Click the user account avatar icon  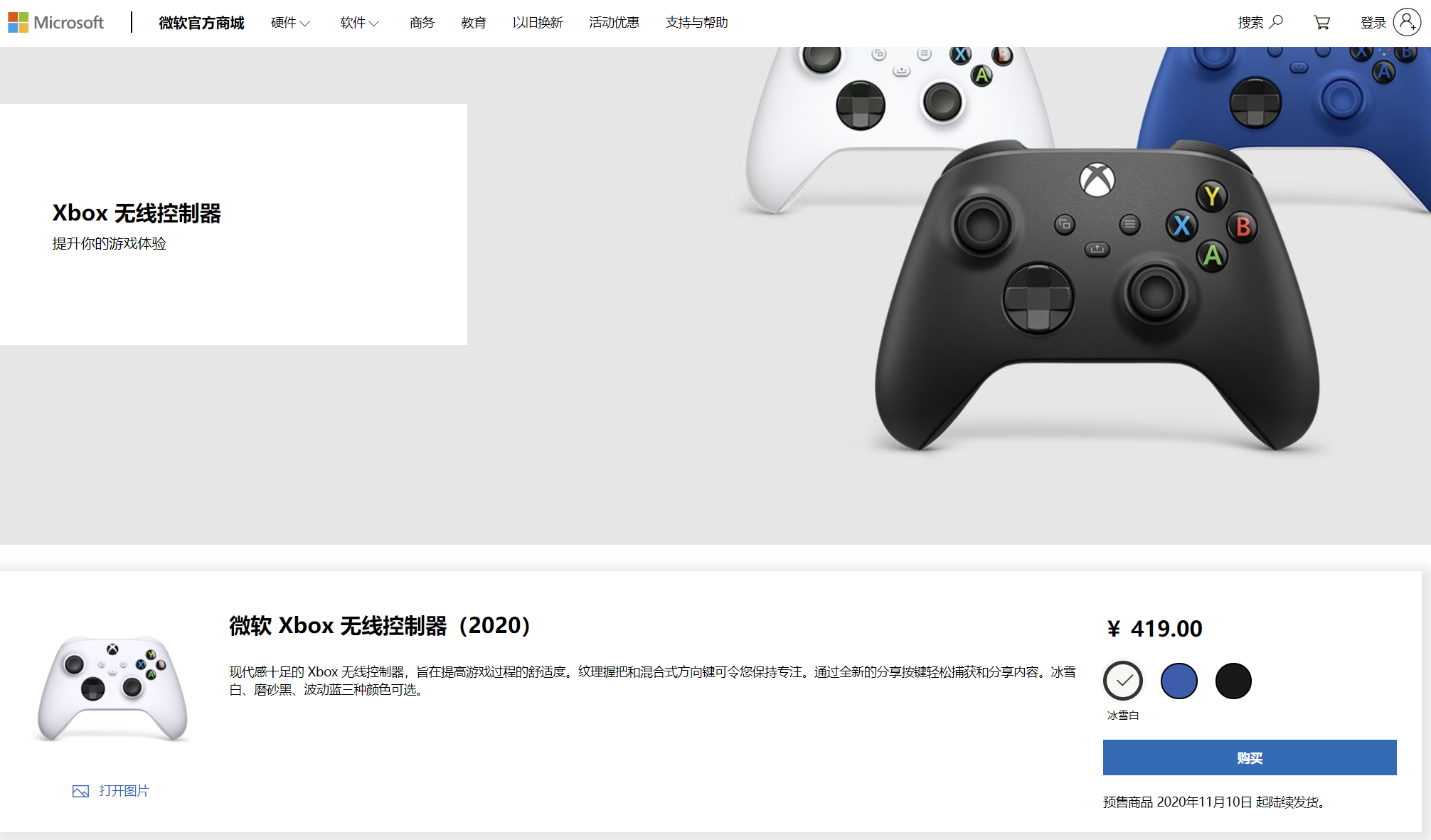pos(1407,22)
